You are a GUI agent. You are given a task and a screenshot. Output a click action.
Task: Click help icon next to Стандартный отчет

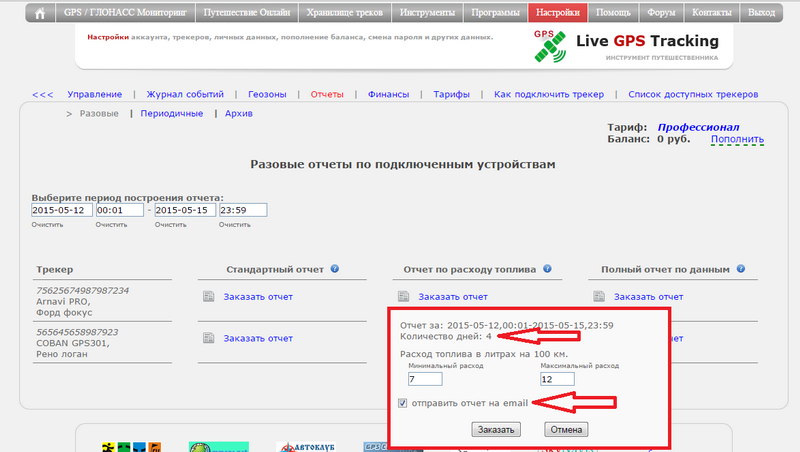(x=334, y=269)
